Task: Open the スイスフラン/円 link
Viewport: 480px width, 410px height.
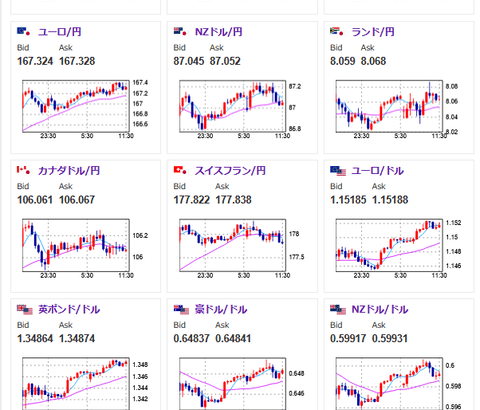Action: pos(230,171)
